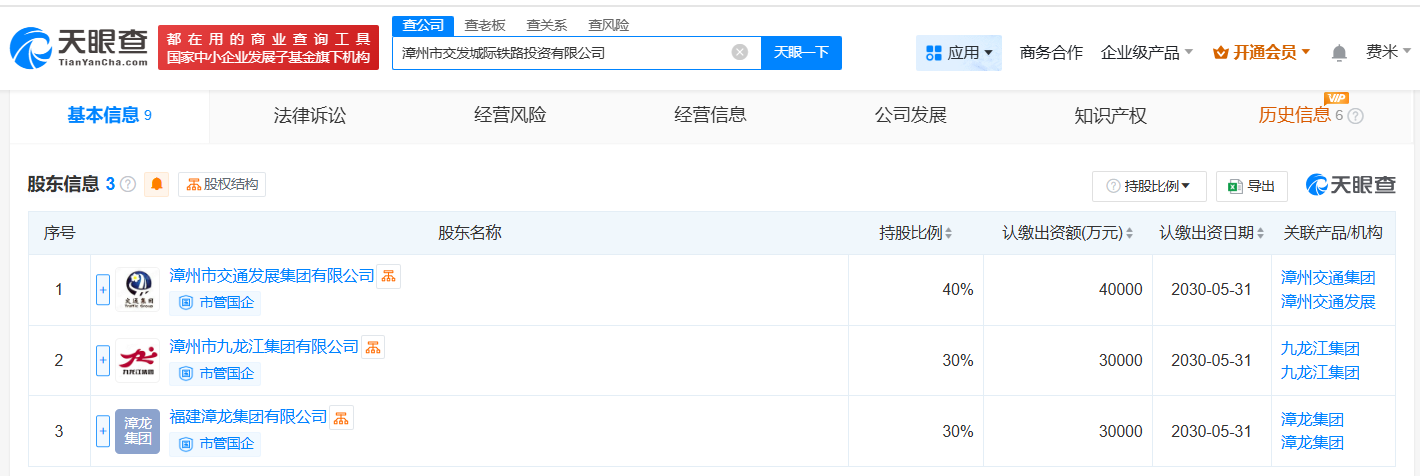The height and width of the screenshot is (476, 1420).
Task: Click help icon next to 历史信息
Action: point(1356,116)
